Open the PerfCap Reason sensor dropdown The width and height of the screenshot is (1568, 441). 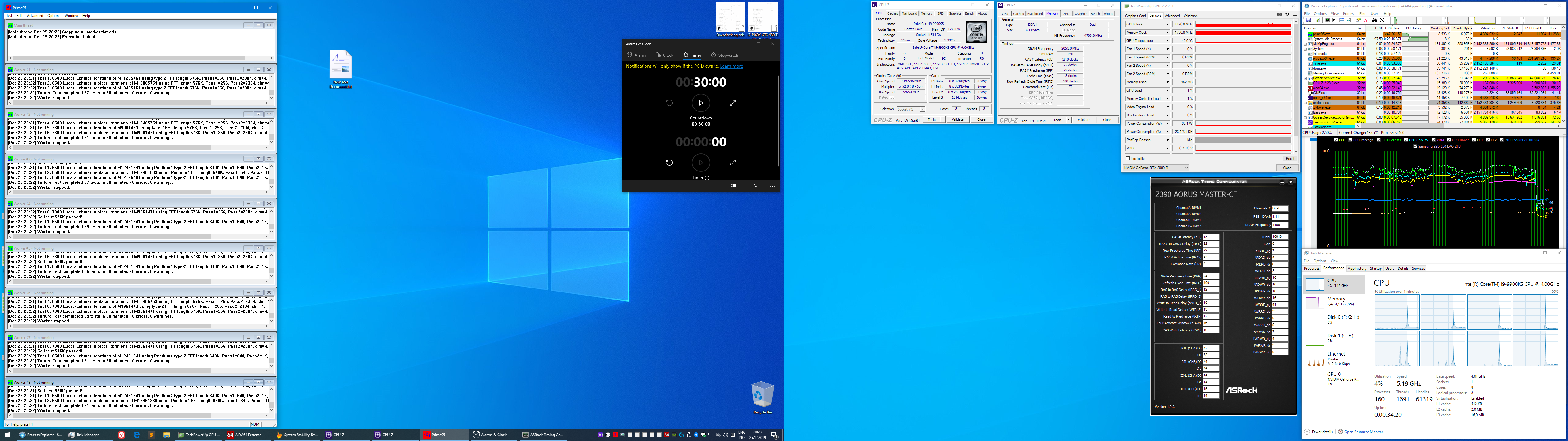1167,139
